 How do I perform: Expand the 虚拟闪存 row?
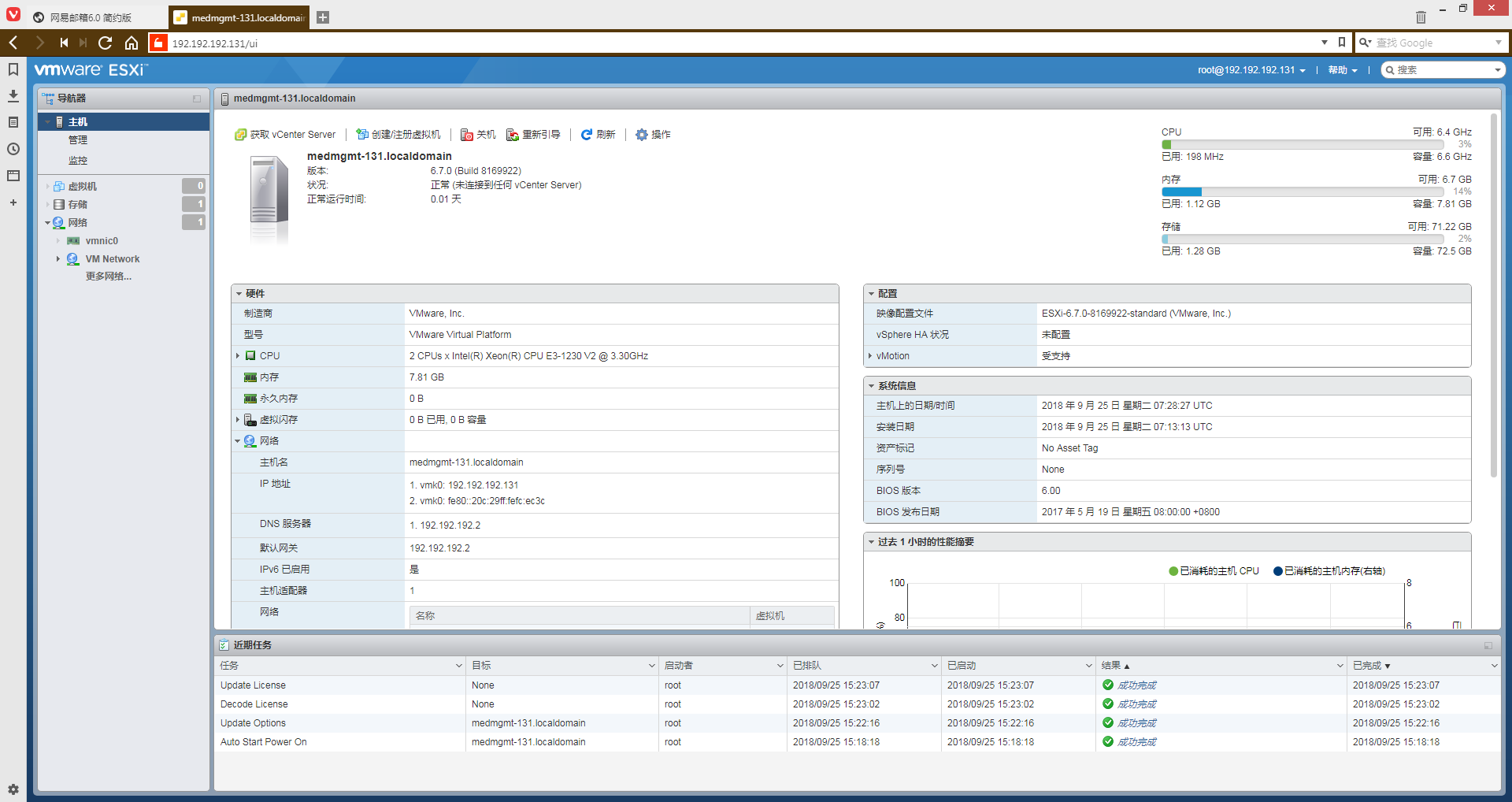click(238, 420)
